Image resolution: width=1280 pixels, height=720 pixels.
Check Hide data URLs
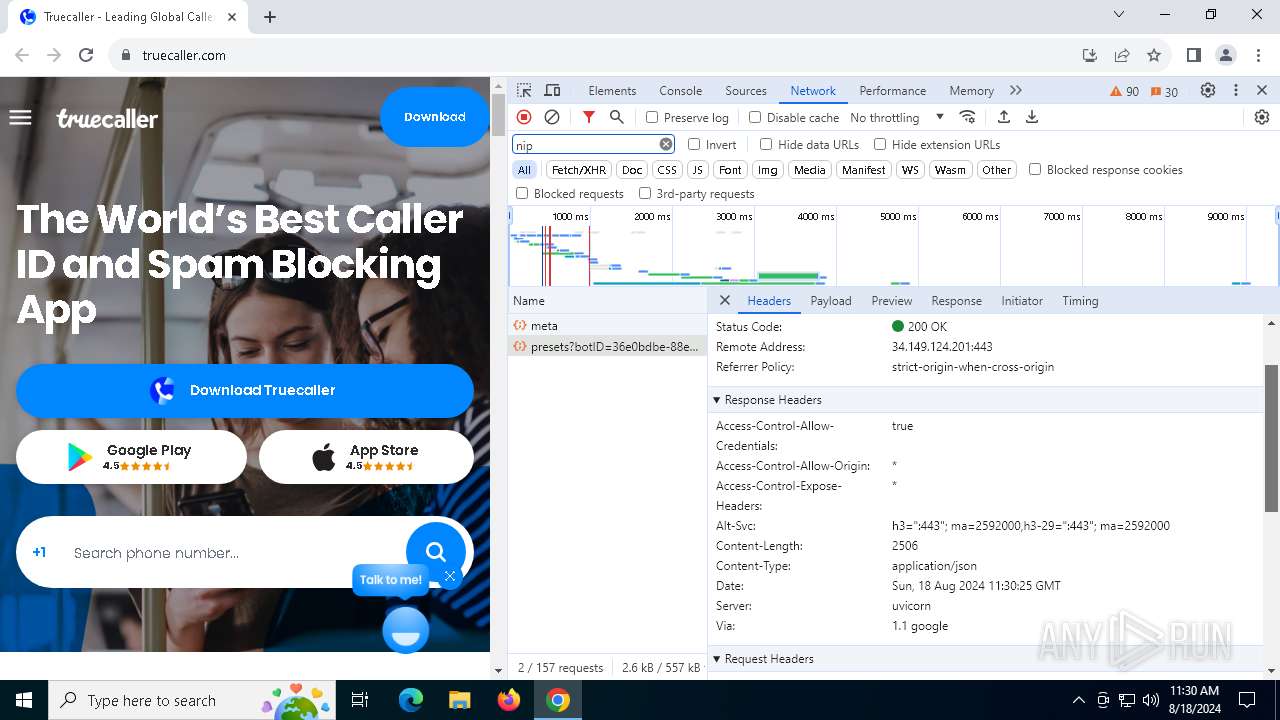pyautogui.click(x=766, y=144)
